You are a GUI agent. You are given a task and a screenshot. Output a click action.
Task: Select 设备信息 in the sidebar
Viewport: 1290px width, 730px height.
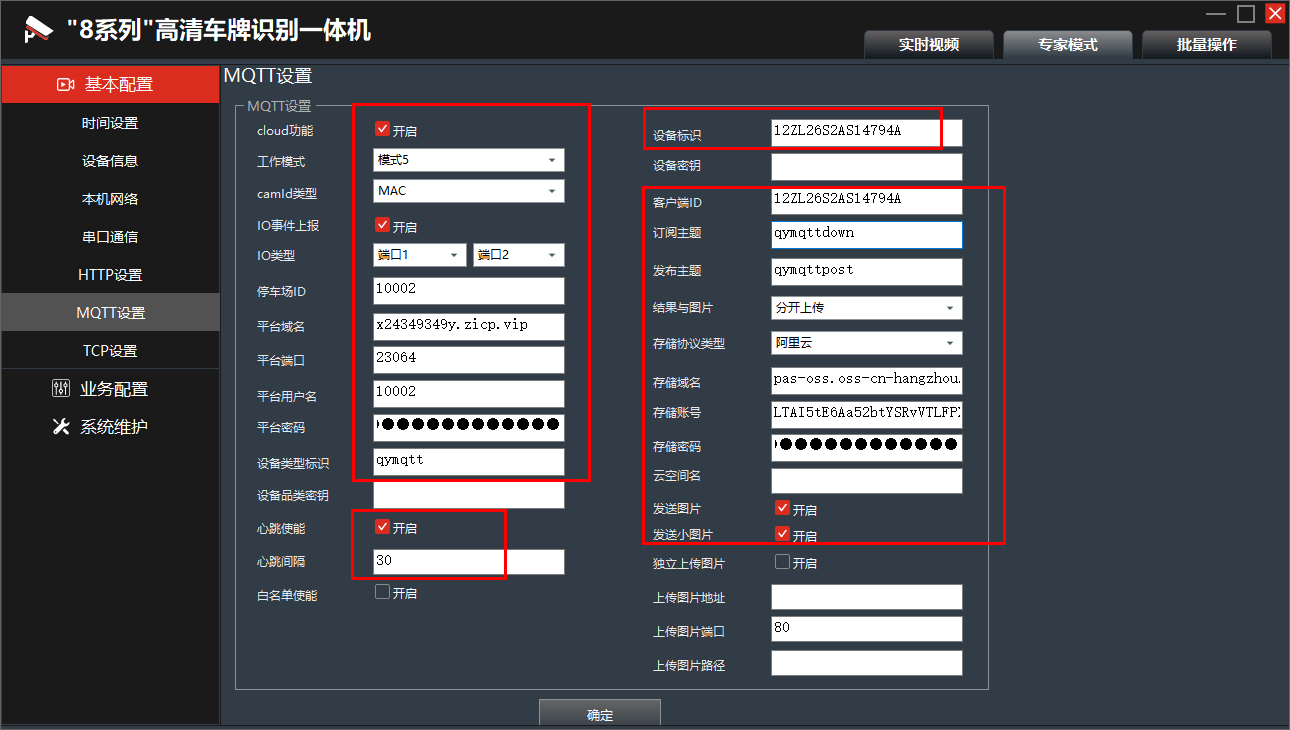(110, 161)
